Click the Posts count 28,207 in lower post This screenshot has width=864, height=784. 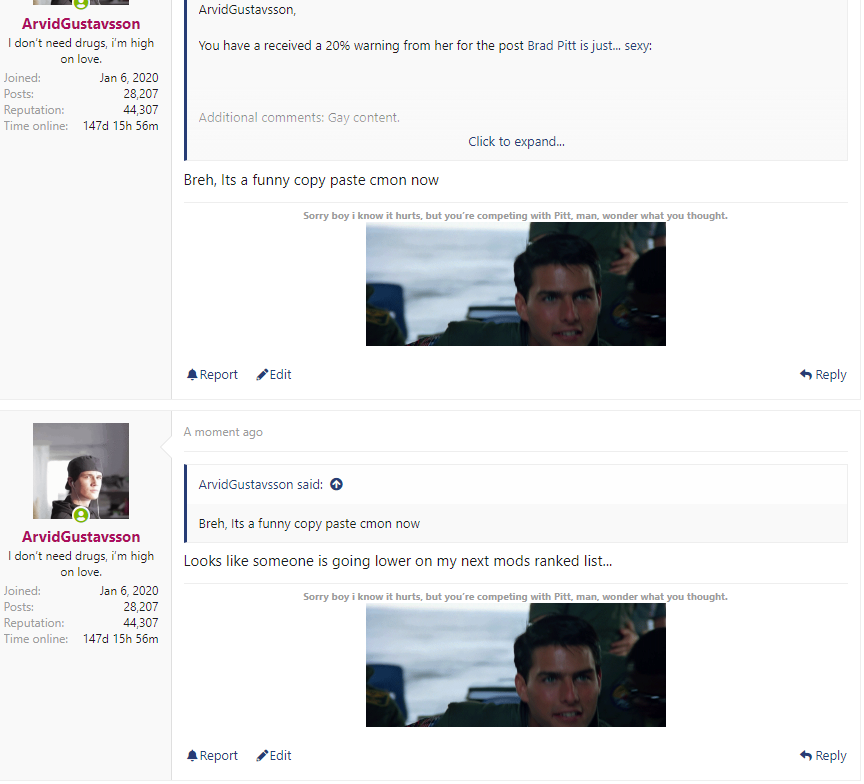coord(140,607)
